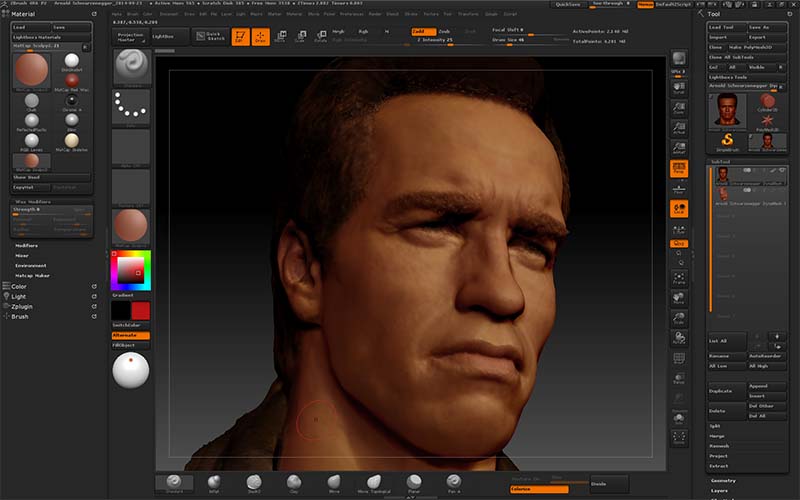The image size is (800, 500).
Task: Select the Planar brush at bottom shelf
Action: pos(414,483)
